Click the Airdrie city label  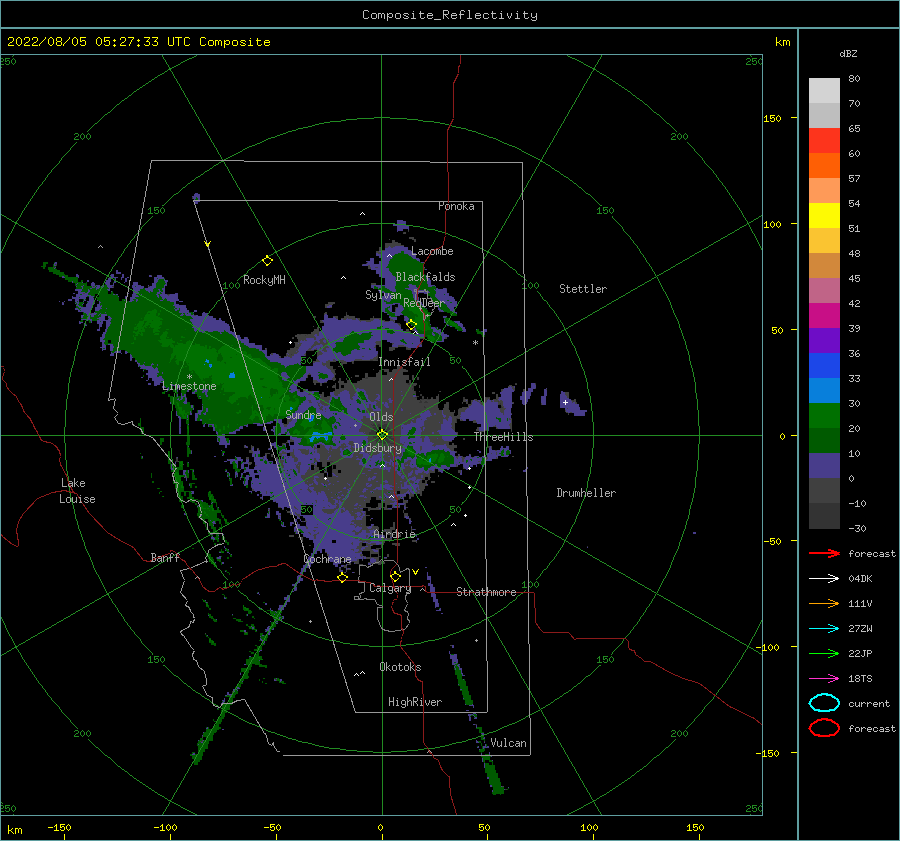pyautogui.click(x=394, y=534)
